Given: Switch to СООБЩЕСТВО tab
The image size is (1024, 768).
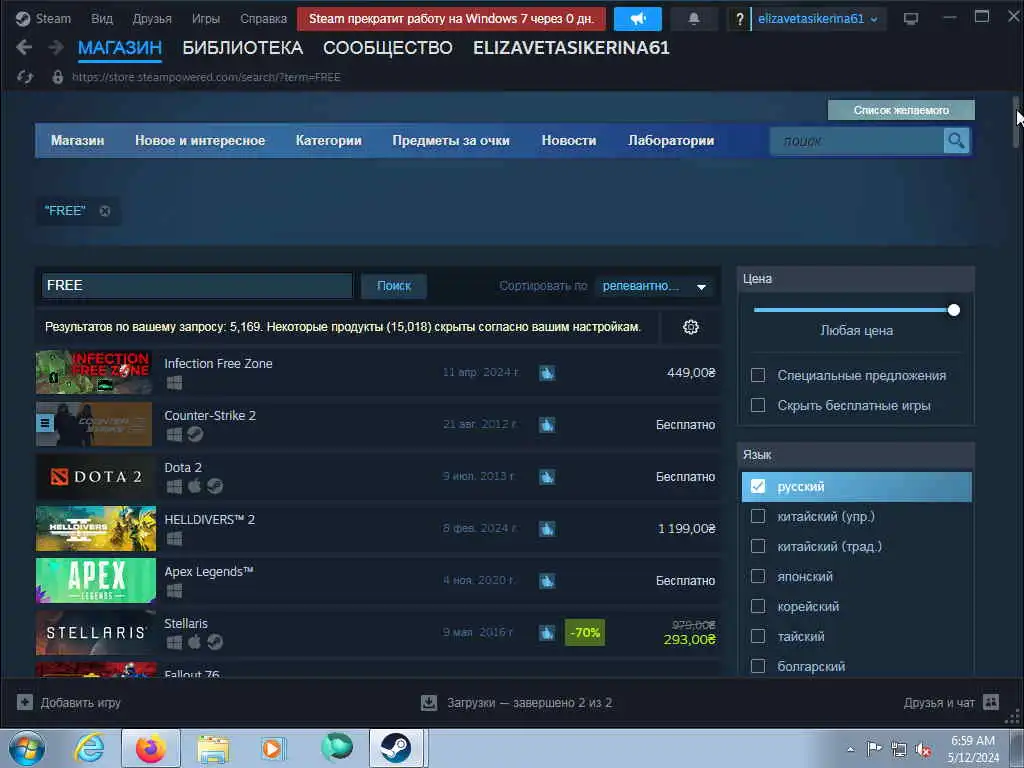Looking at the screenshot, I should (388, 48).
